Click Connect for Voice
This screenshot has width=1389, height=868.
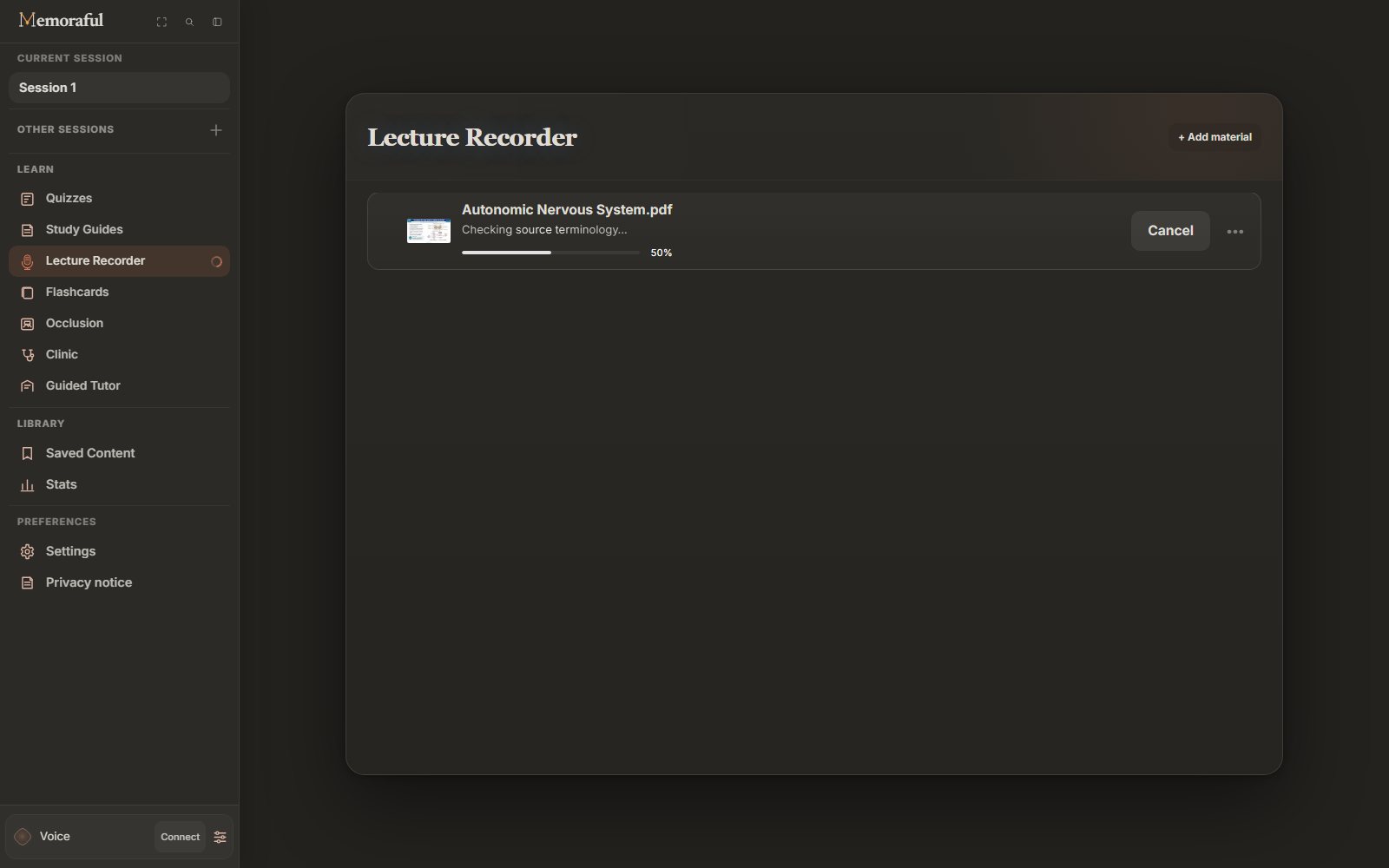pos(180,837)
